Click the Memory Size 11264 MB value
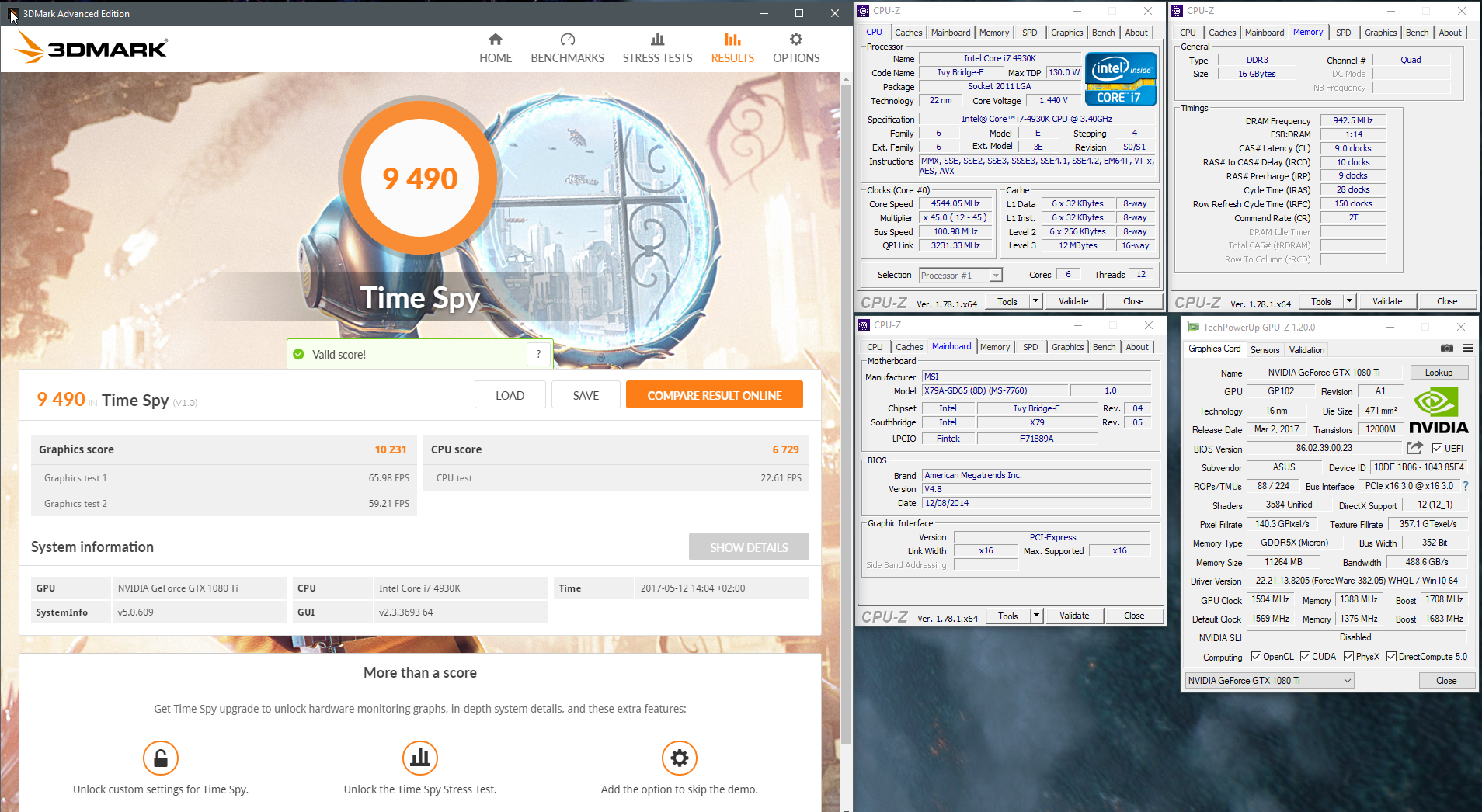1482x812 pixels. pyautogui.click(x=1282, y=562)
